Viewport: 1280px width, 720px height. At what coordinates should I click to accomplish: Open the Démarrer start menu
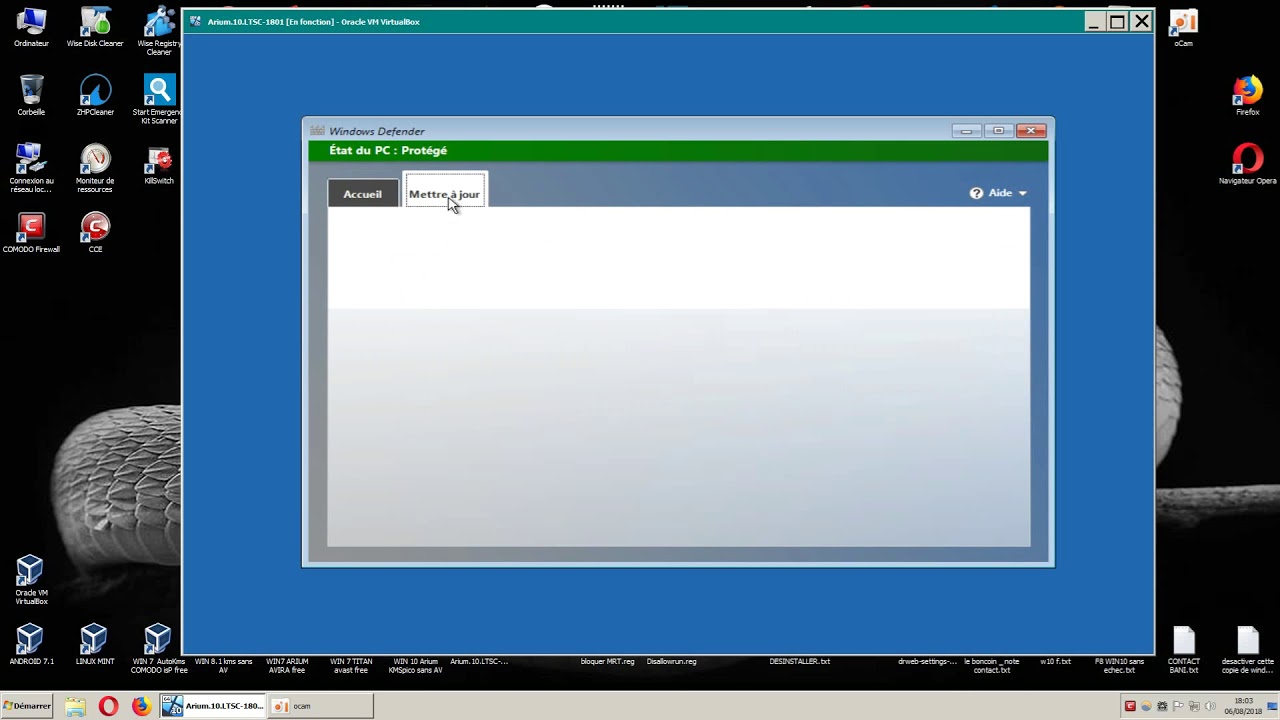click(27, 705)
